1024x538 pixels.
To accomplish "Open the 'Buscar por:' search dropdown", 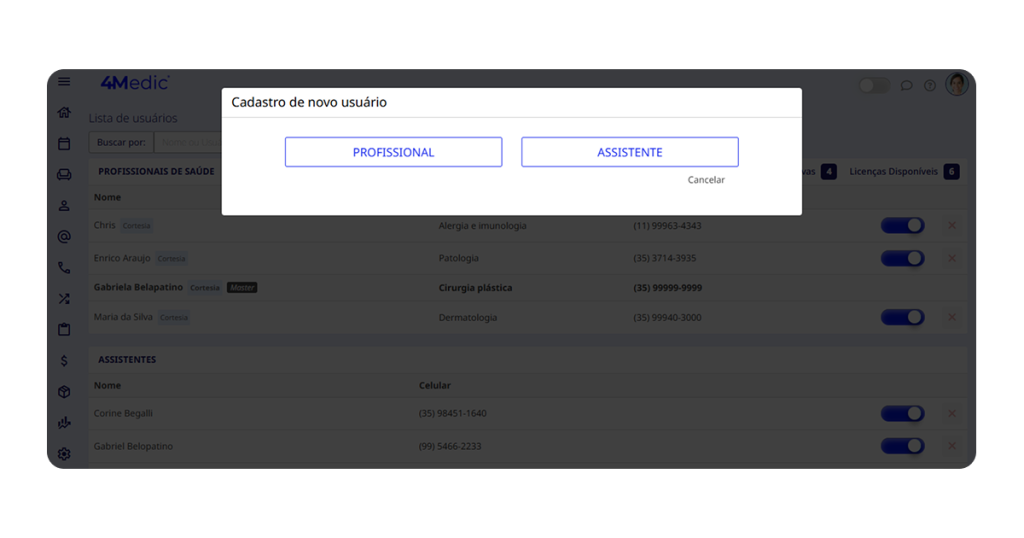I will [121, 142].
